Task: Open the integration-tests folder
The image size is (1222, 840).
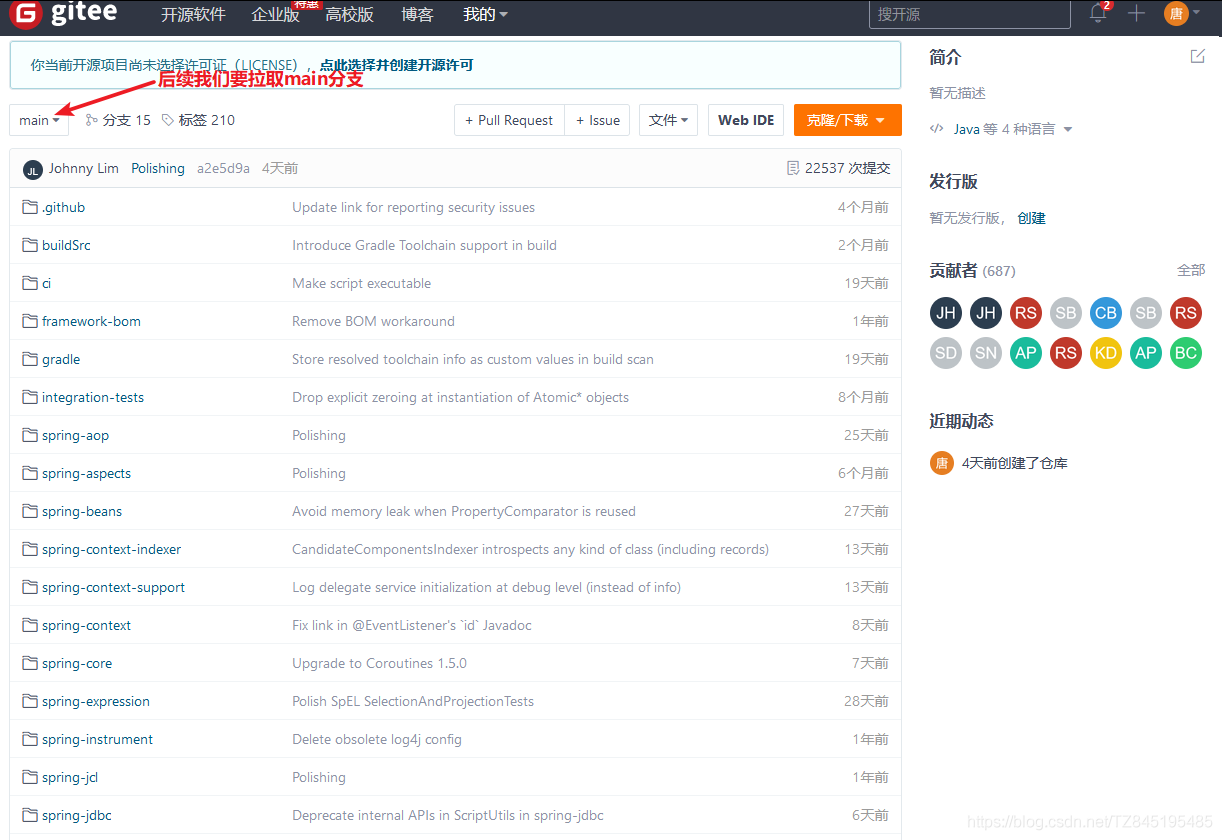Action: [93, 397]
